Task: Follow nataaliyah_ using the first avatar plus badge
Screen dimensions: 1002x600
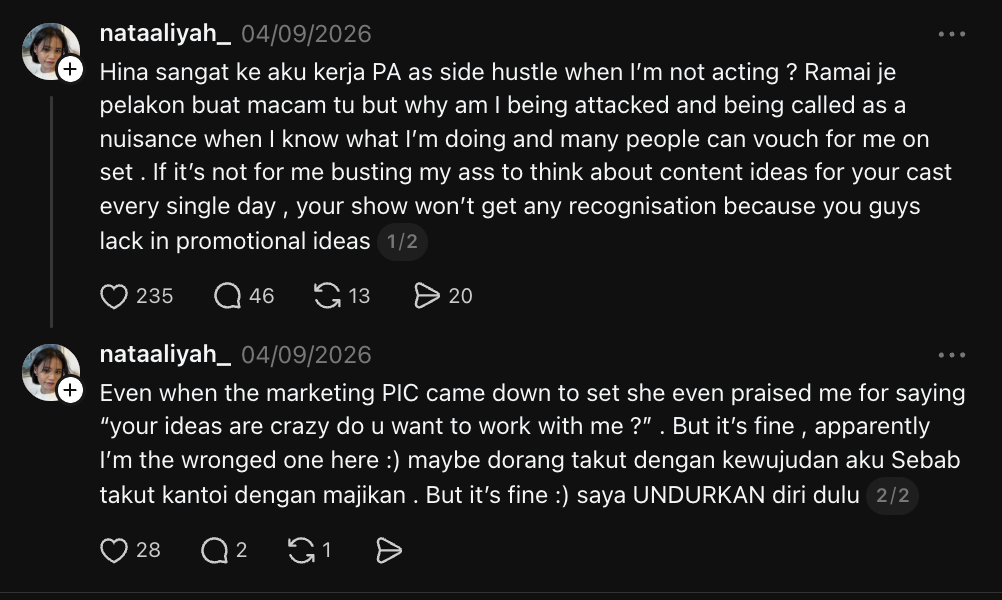Action: click(70, 69)
